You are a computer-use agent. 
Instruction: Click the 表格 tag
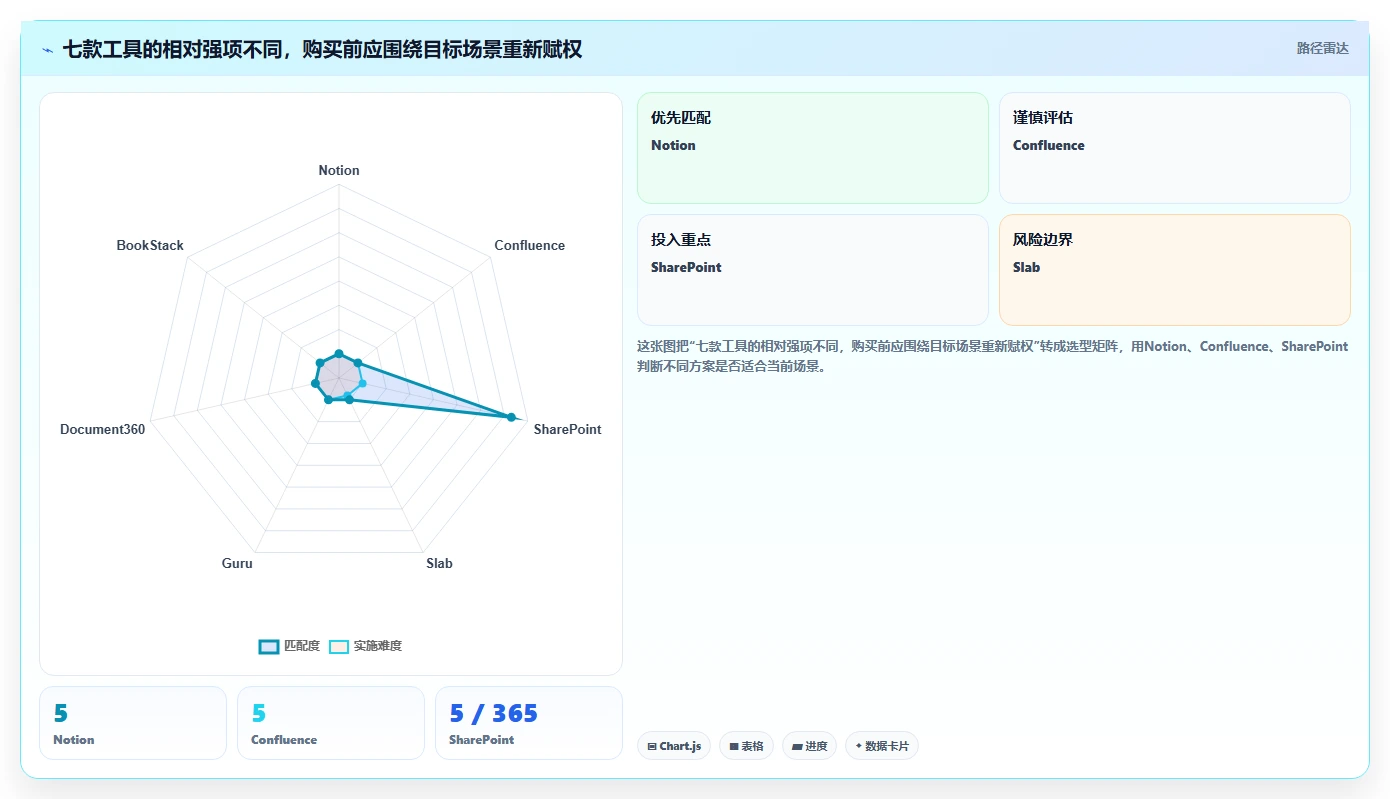(x=746, y=746)
